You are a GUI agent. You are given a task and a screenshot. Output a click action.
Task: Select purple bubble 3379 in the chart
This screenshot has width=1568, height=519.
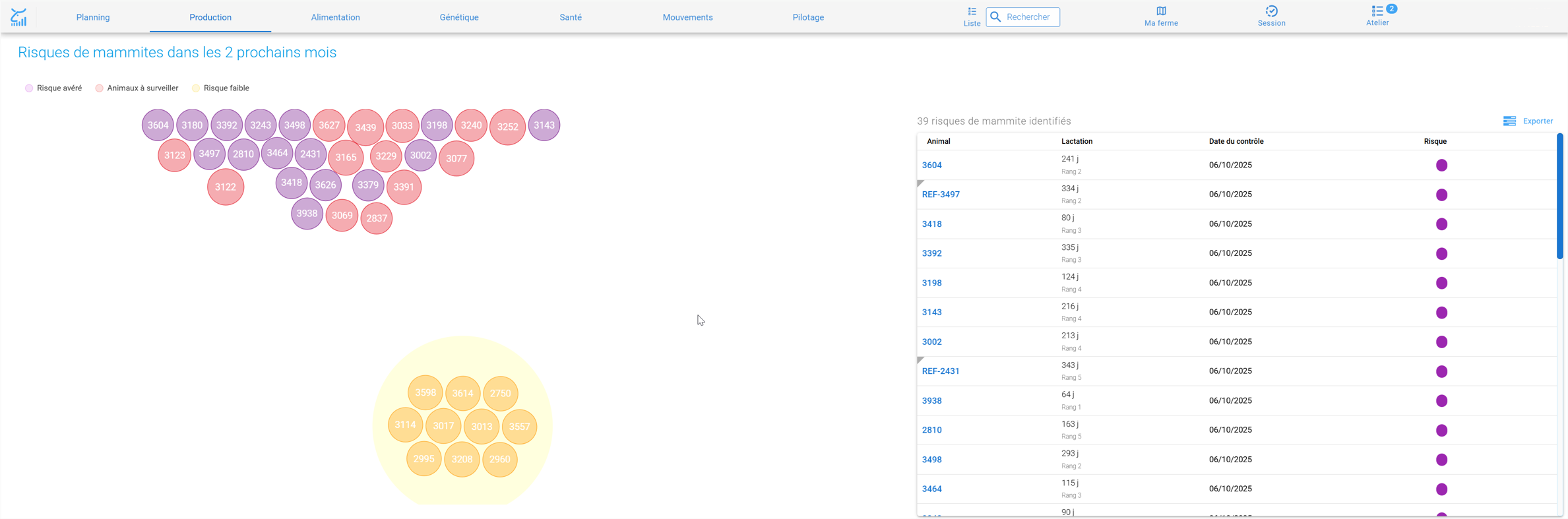coord(368,185)
